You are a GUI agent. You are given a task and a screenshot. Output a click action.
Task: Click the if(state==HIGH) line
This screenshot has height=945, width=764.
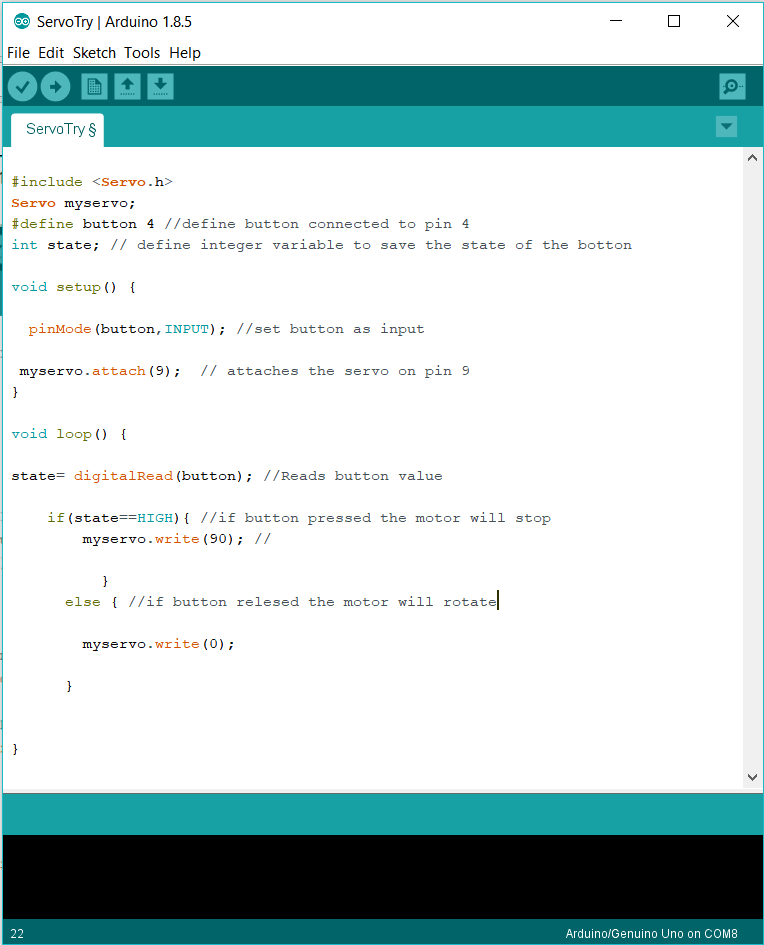click(x=299, y=518)
